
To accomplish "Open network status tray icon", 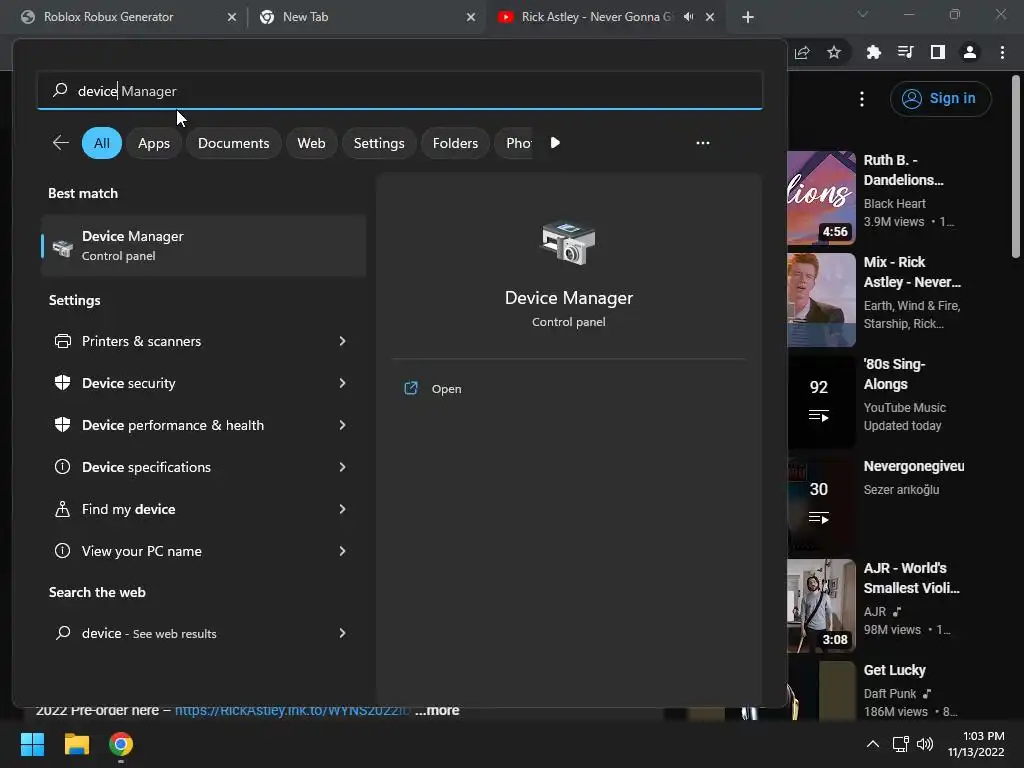I will click(901, 744).
